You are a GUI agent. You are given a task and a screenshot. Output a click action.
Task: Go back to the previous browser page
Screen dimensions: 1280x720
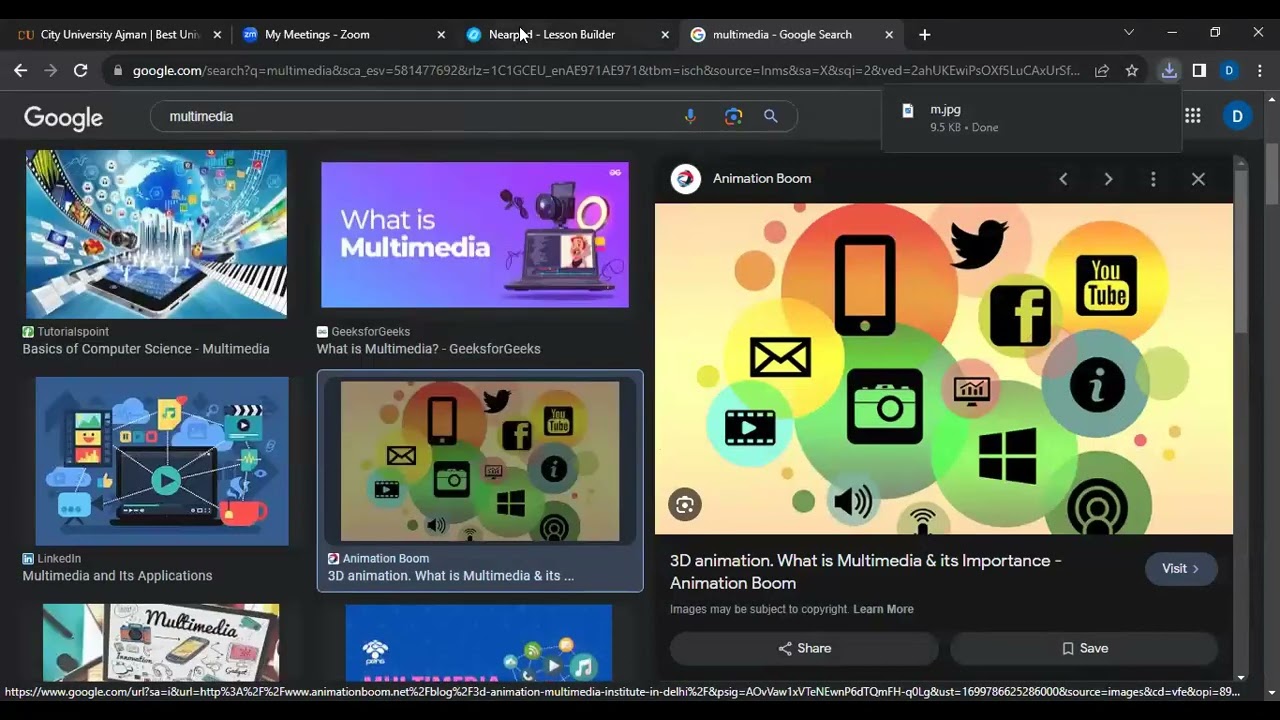click(x=20, y=70)
